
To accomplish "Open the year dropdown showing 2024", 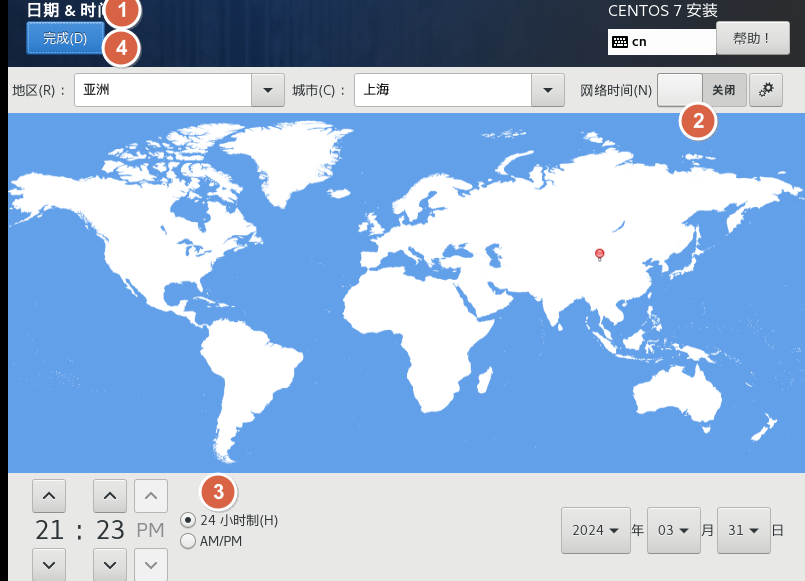I will [596, 530].
